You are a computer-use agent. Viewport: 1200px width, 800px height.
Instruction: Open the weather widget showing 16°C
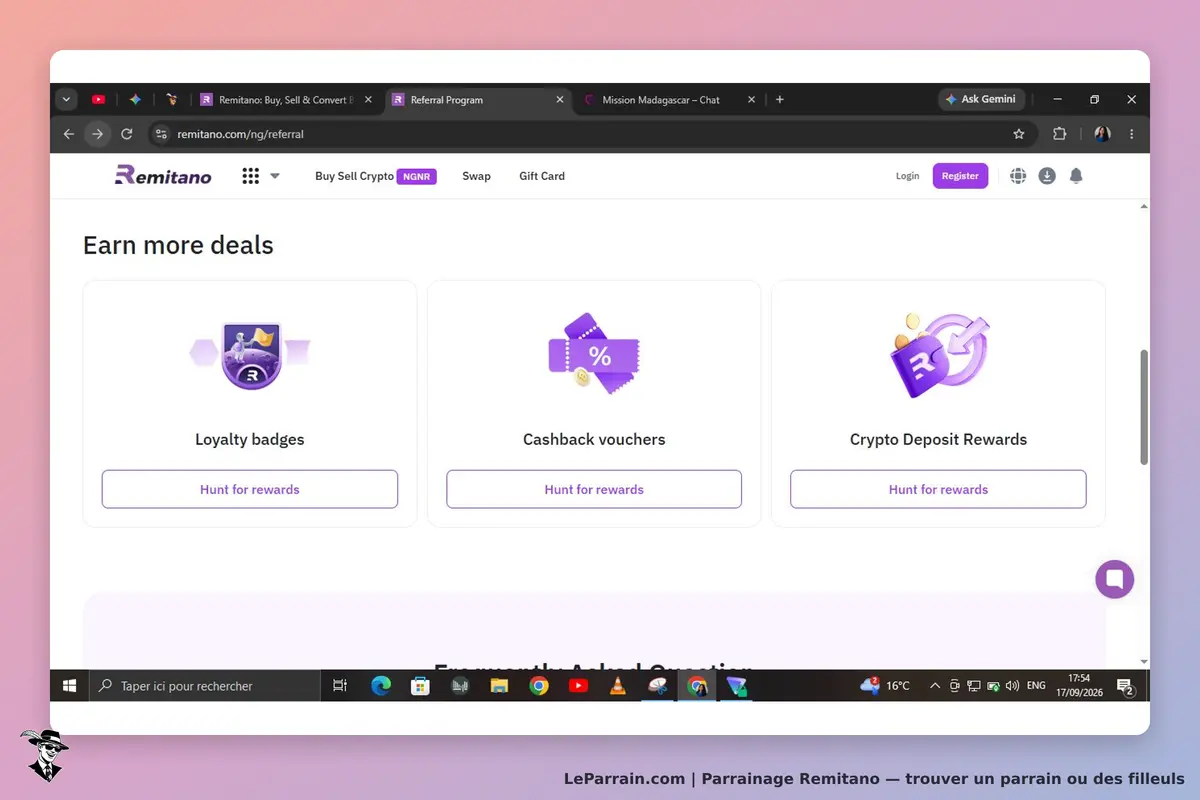pyautogui.click(x=886, y=685)
